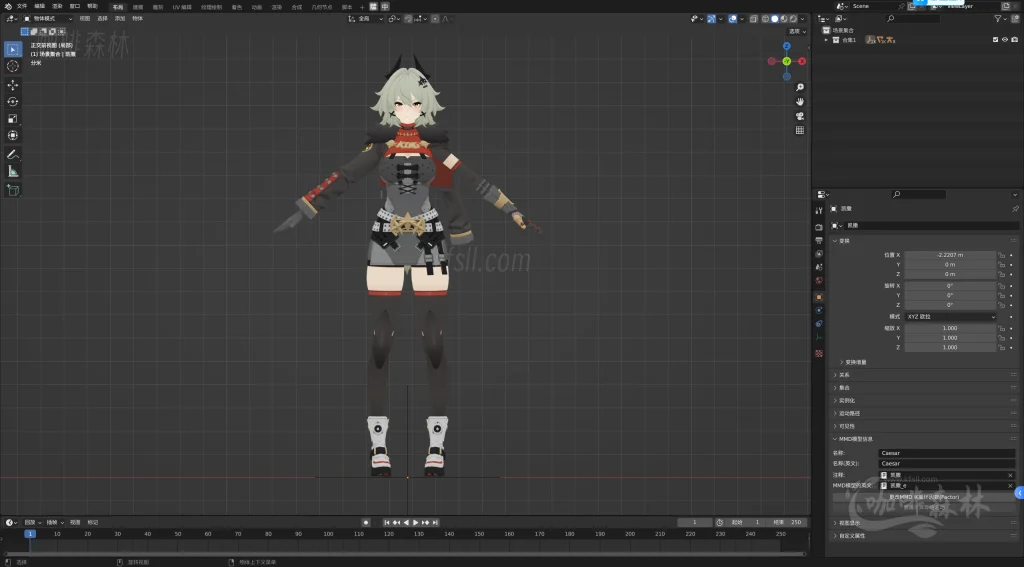Hide collection 合集1 with eye icon
1024x567 pixels.
click(x=1004, y=40)
